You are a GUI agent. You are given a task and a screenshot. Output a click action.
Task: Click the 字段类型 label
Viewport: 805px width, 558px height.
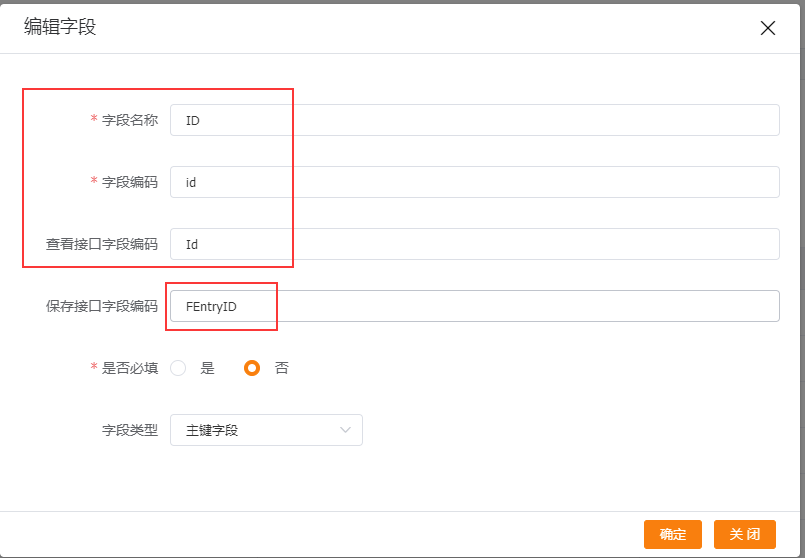tap(130, 430)
